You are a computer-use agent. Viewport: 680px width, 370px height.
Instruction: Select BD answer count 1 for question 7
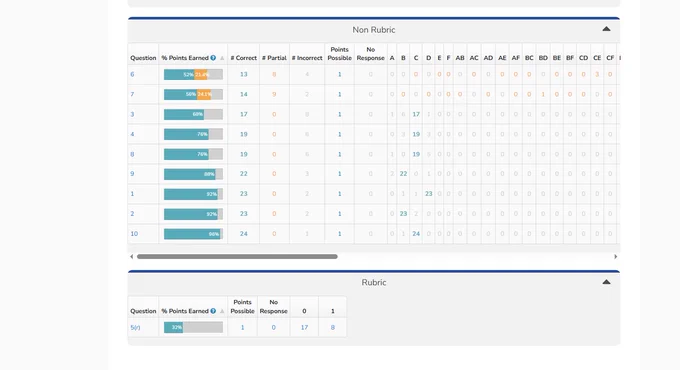(x=543, y=95)
